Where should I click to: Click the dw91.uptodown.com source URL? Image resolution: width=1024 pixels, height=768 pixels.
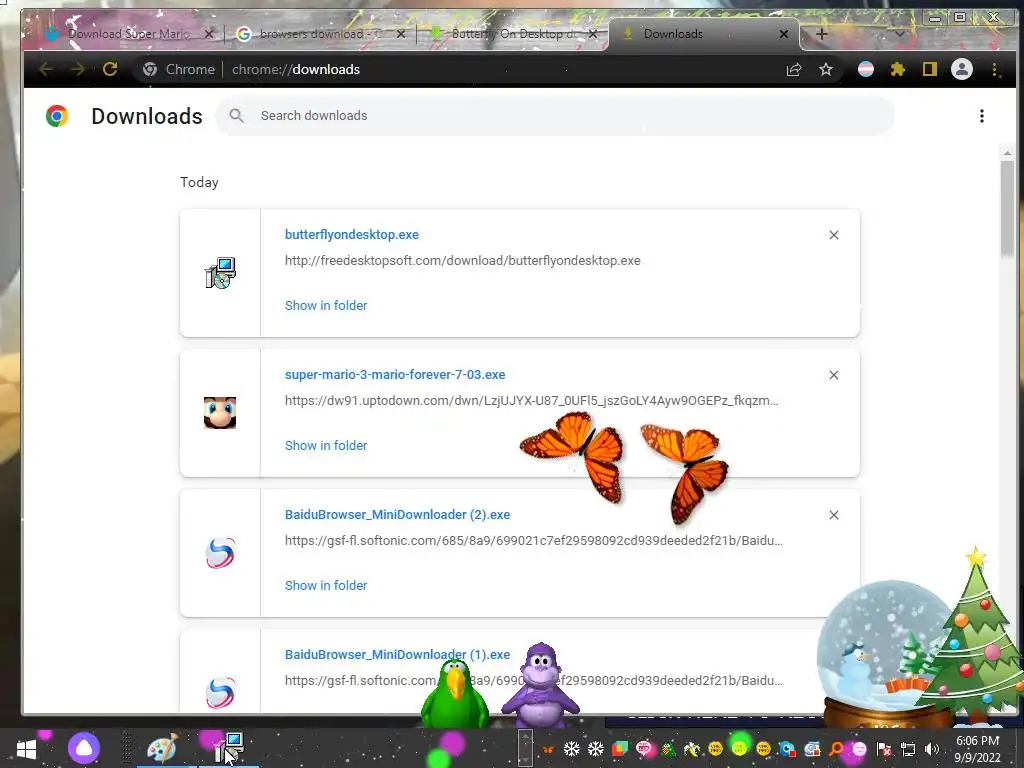click(x=532, y=400)
